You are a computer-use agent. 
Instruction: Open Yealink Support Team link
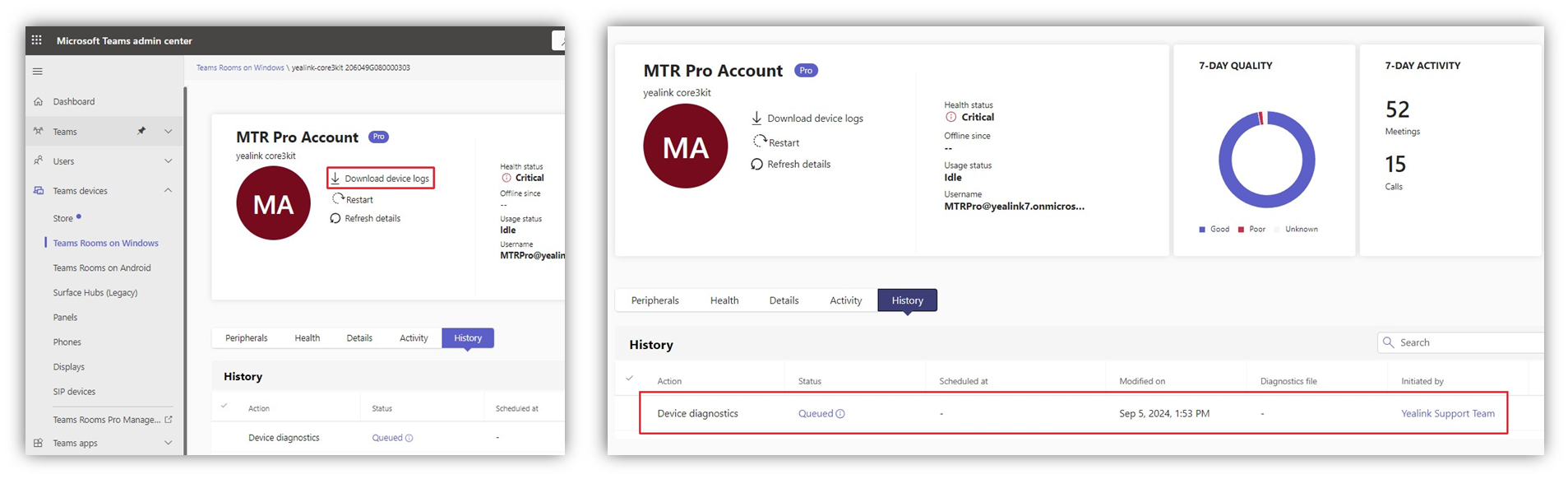(1448, 414)
